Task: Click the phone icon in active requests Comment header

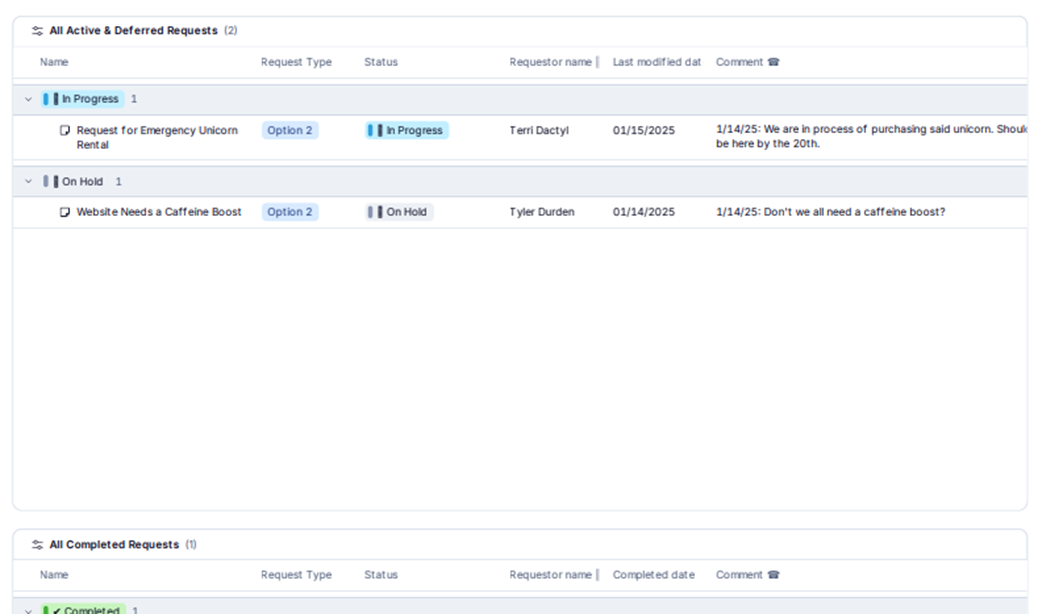Action: (773, 62)
